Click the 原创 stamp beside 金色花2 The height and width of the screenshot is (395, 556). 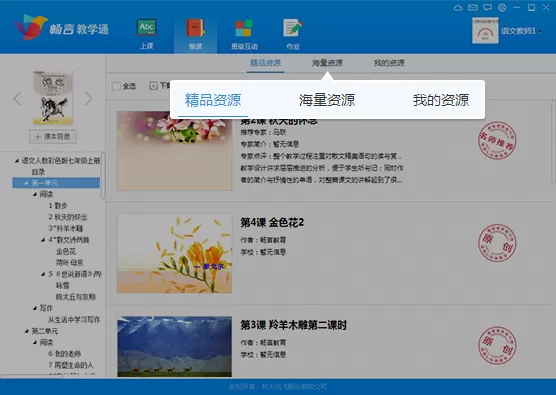(497, 243)
